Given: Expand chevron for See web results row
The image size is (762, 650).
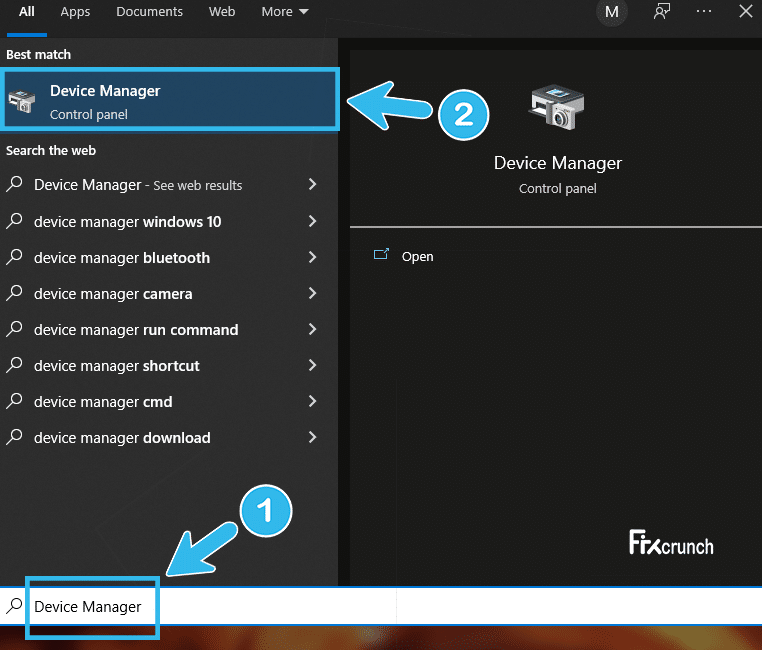Looking at the screenshot, I should click(312, 184).
